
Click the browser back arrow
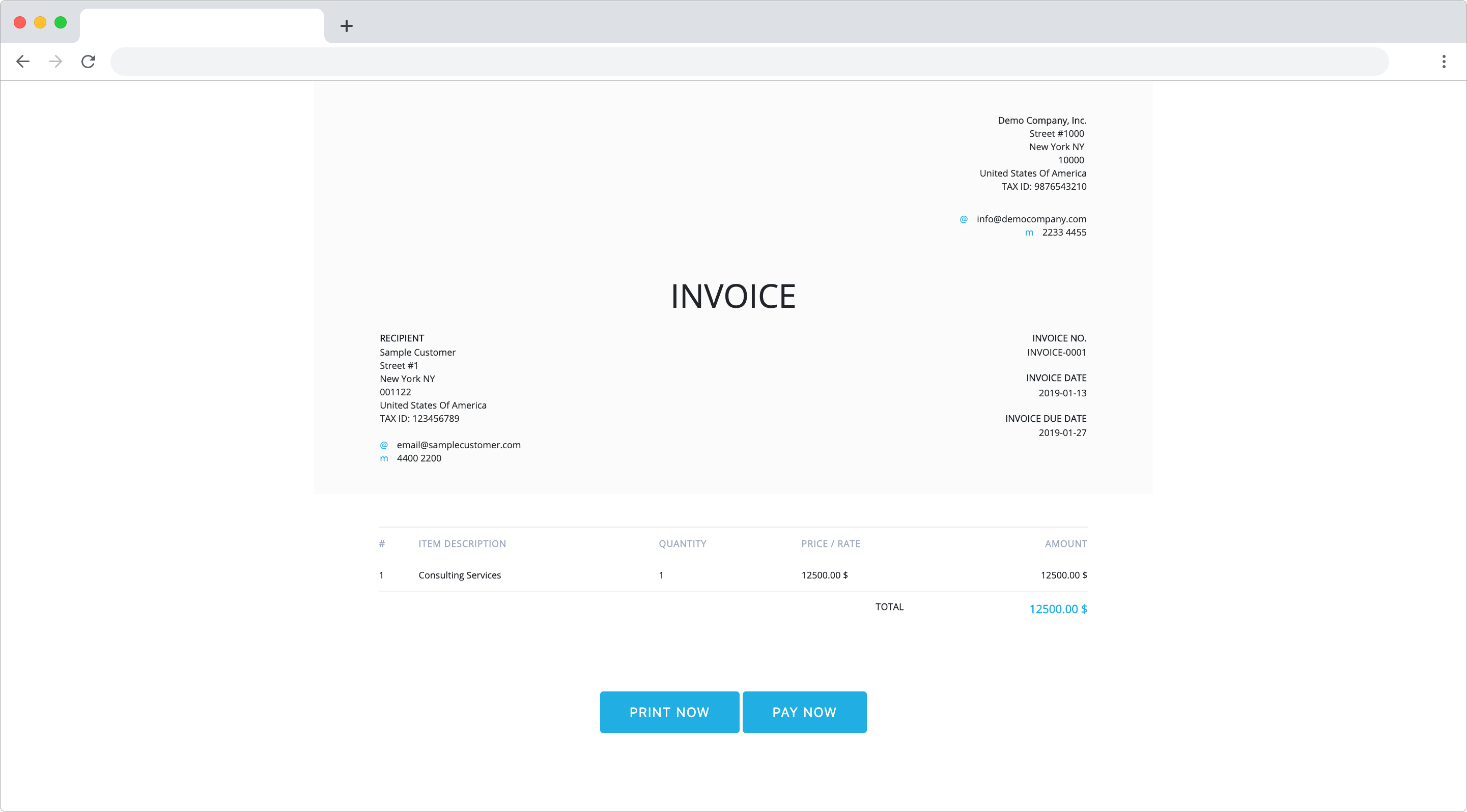(x=23, y=62)
